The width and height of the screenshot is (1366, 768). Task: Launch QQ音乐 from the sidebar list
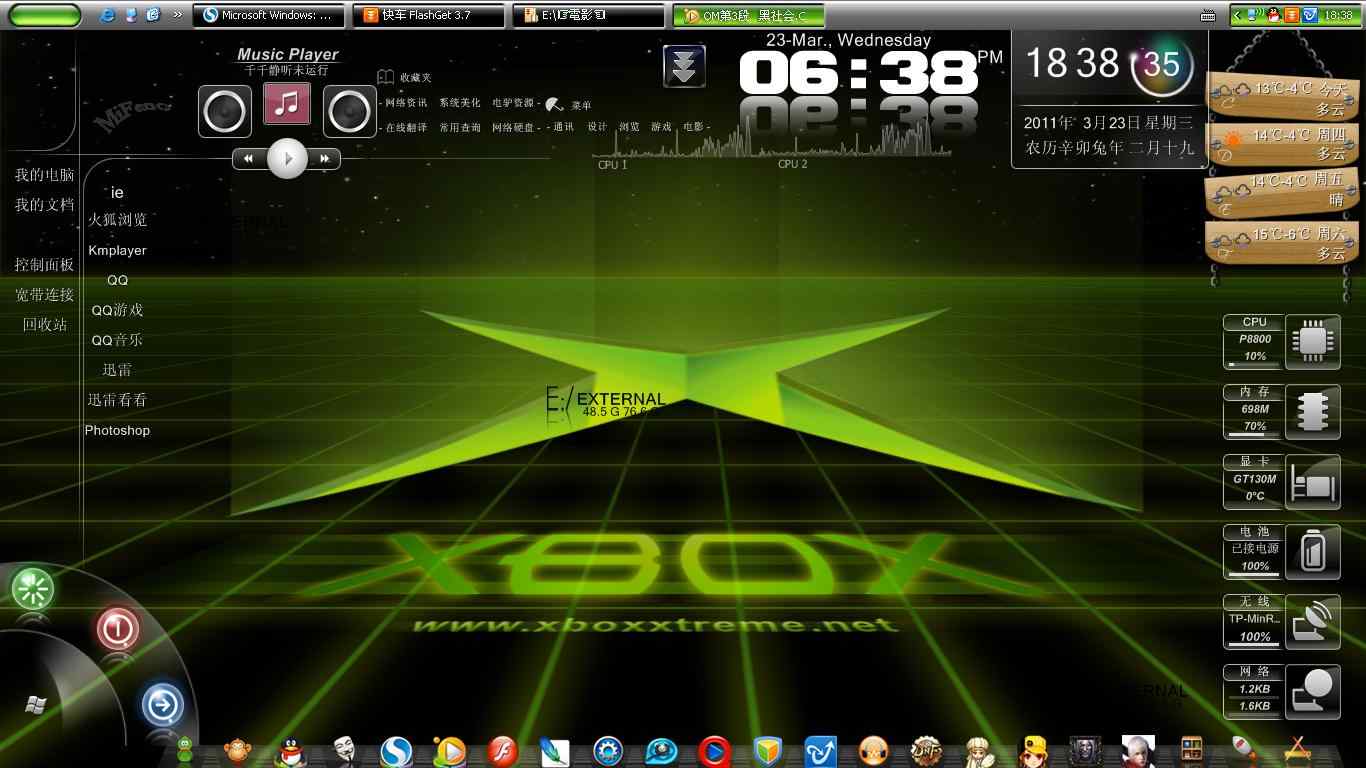[117, 340]
